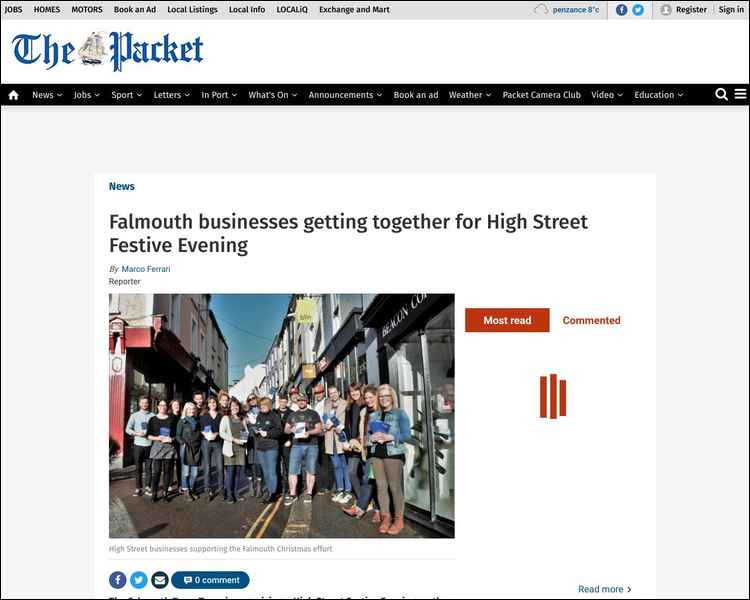Share the article by email icon
This screenshot has height=600, width=750.
point(160,580)
